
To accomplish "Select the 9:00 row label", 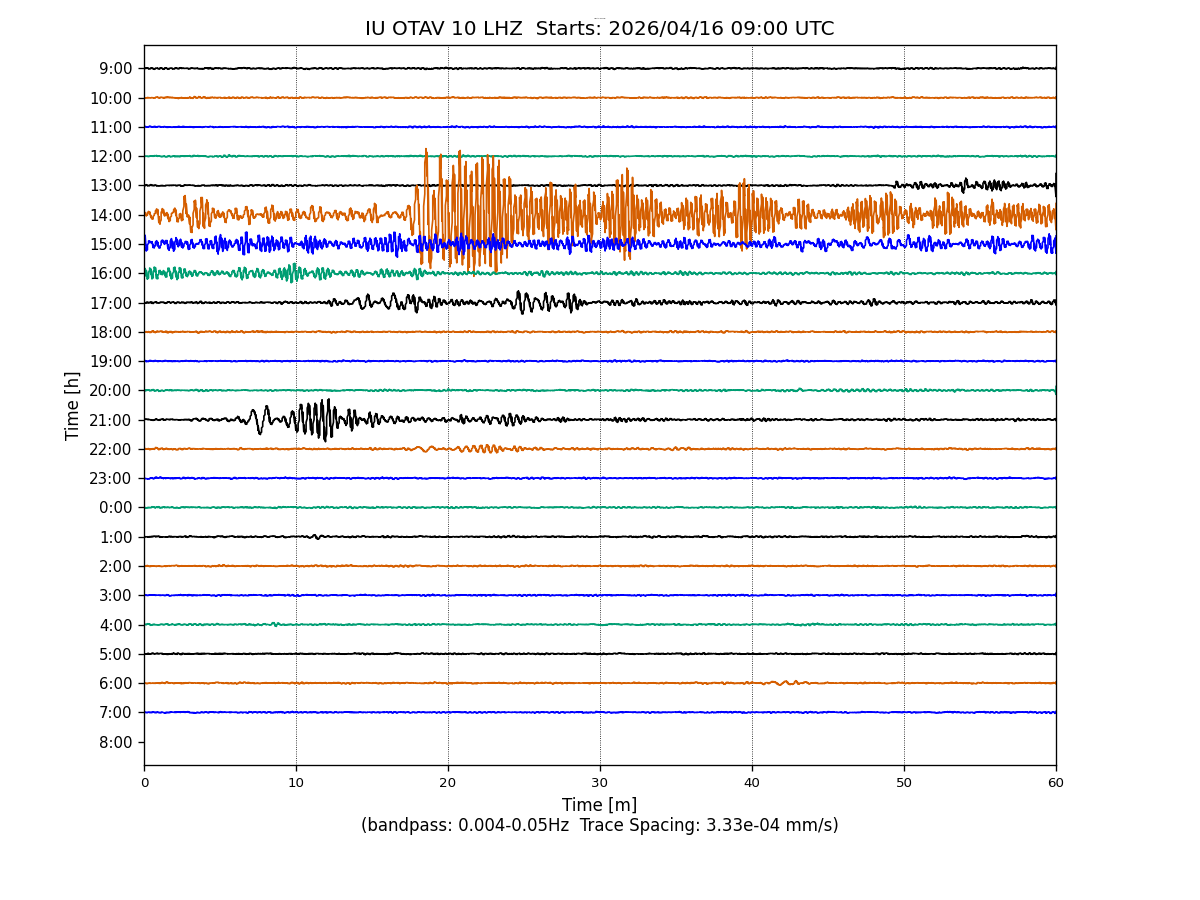I will click(116, 69).
